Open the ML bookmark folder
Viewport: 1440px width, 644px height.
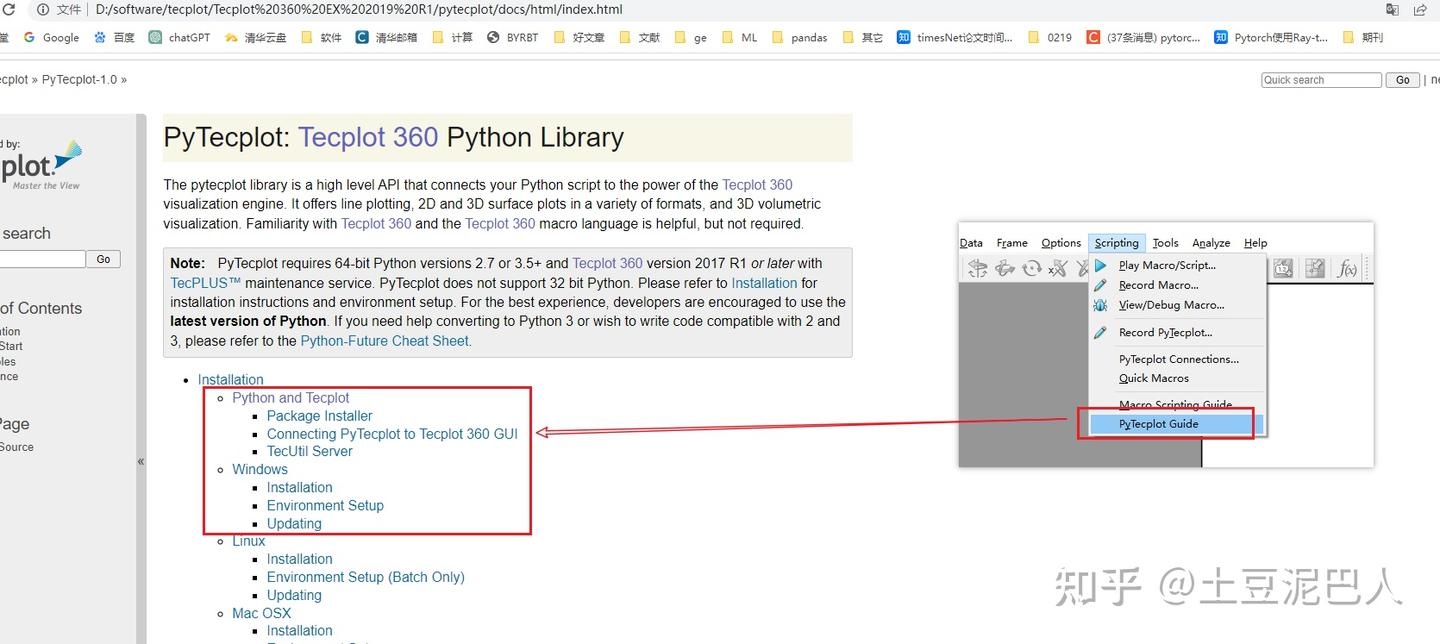click(739, 37)
